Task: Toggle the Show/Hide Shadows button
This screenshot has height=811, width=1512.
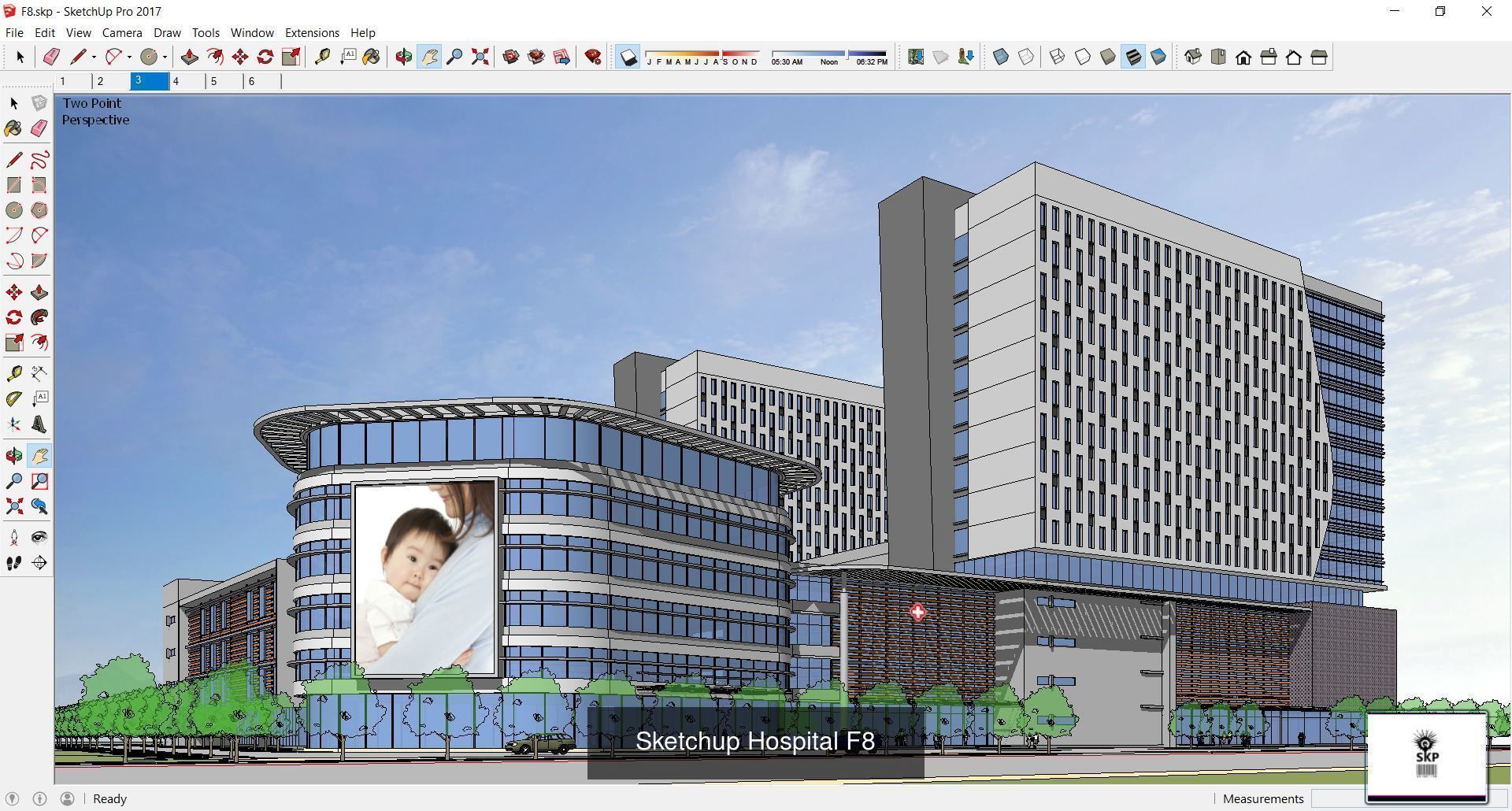Action: pyautogui.click(x=628, y=57)
